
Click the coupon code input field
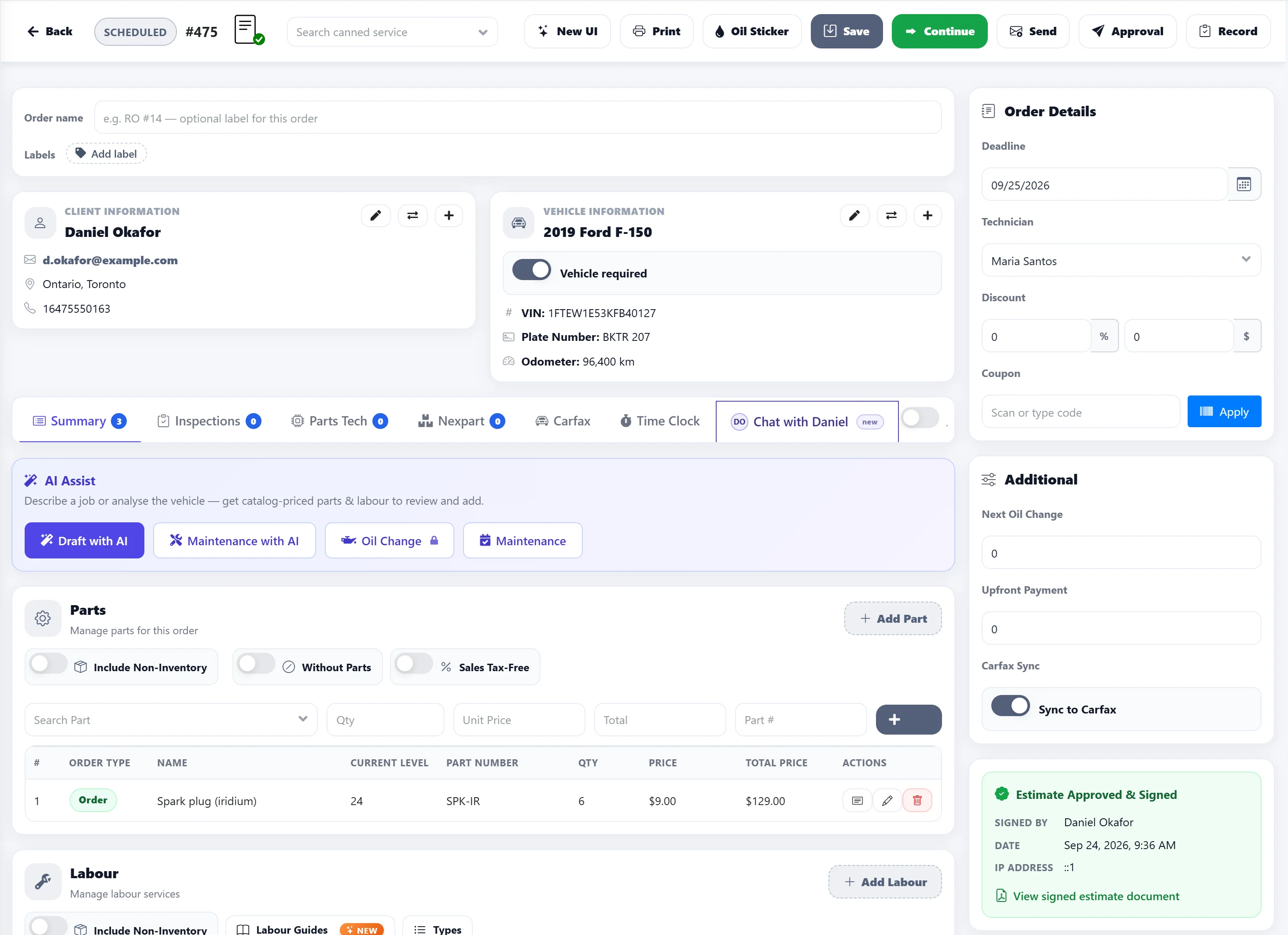tap(1081, 412)
